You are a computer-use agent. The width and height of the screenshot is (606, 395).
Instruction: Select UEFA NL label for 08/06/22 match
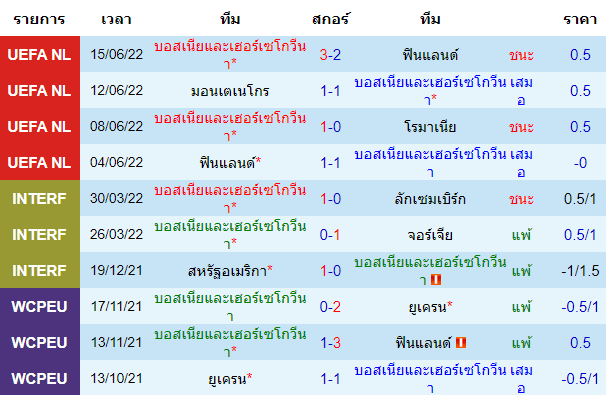39,126
